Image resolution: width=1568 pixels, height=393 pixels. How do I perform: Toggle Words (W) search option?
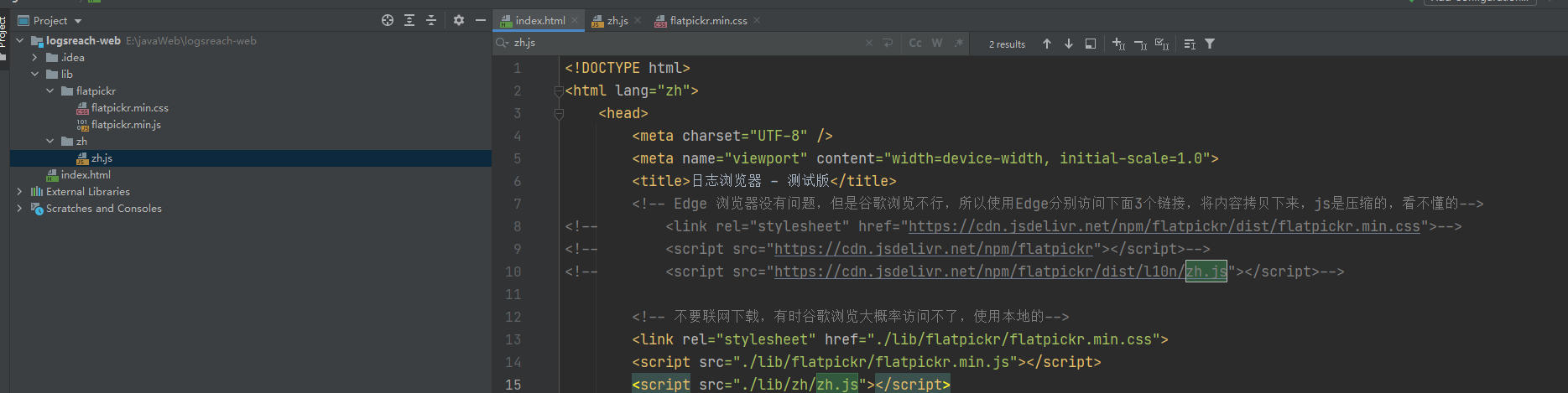(937, 43)
